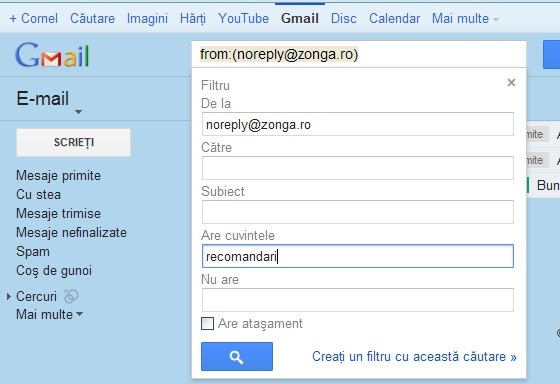The width and height of the screenshot is (560, 384).
Task: Expand 'Mai multe' in the left sidebar
Action: coord(49,314)
